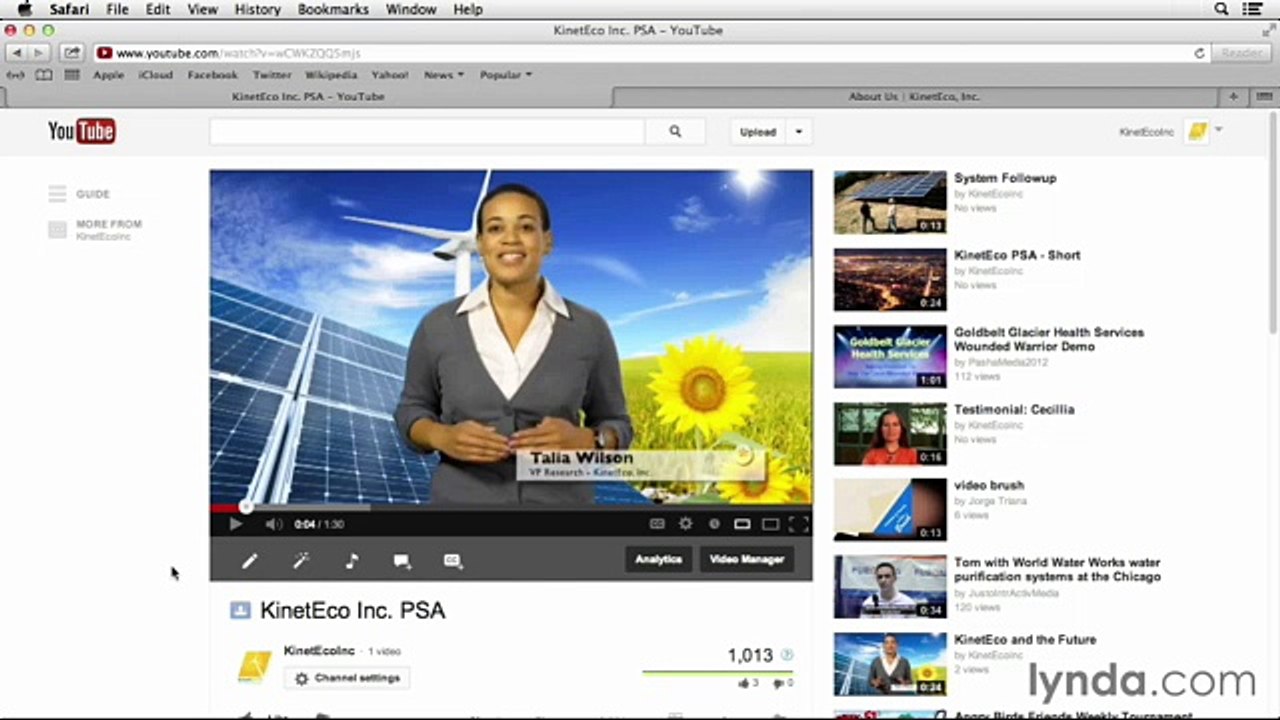Switch to the About Us KinetEco tab
The width and height of the screenshot is (1280, 720).
pos(914,97)
